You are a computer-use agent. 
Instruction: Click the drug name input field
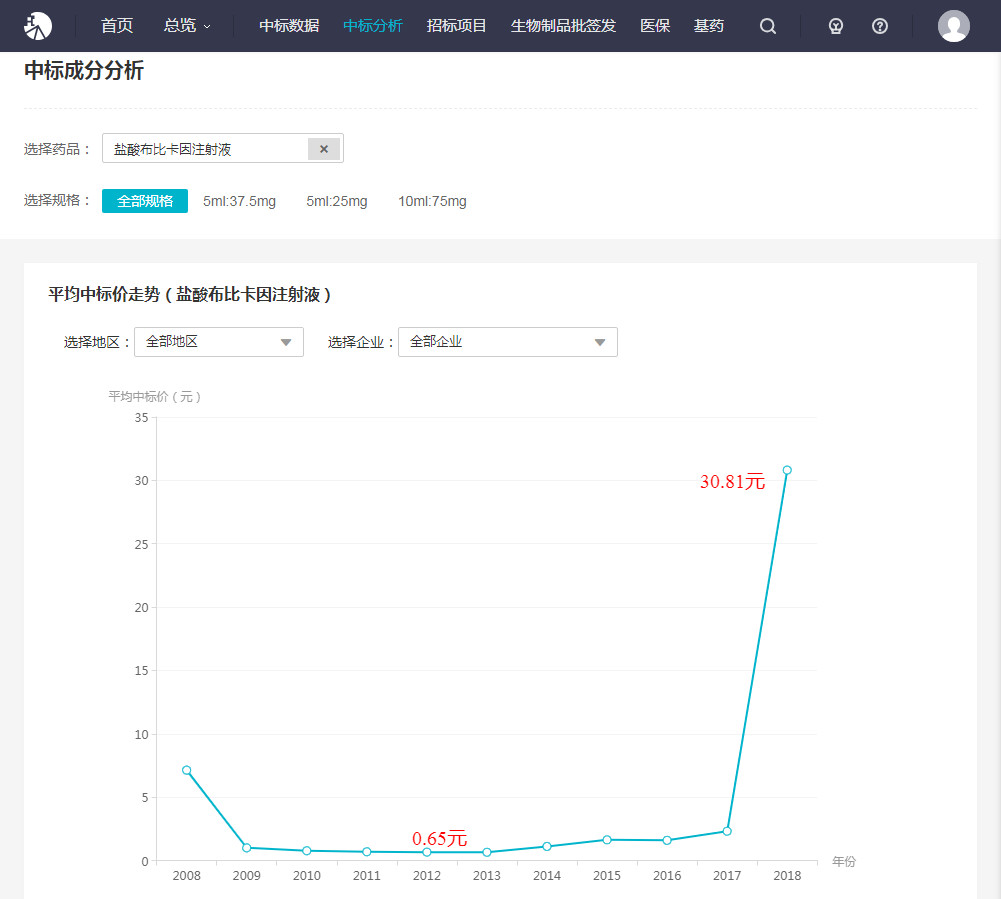tap(205, 149)
